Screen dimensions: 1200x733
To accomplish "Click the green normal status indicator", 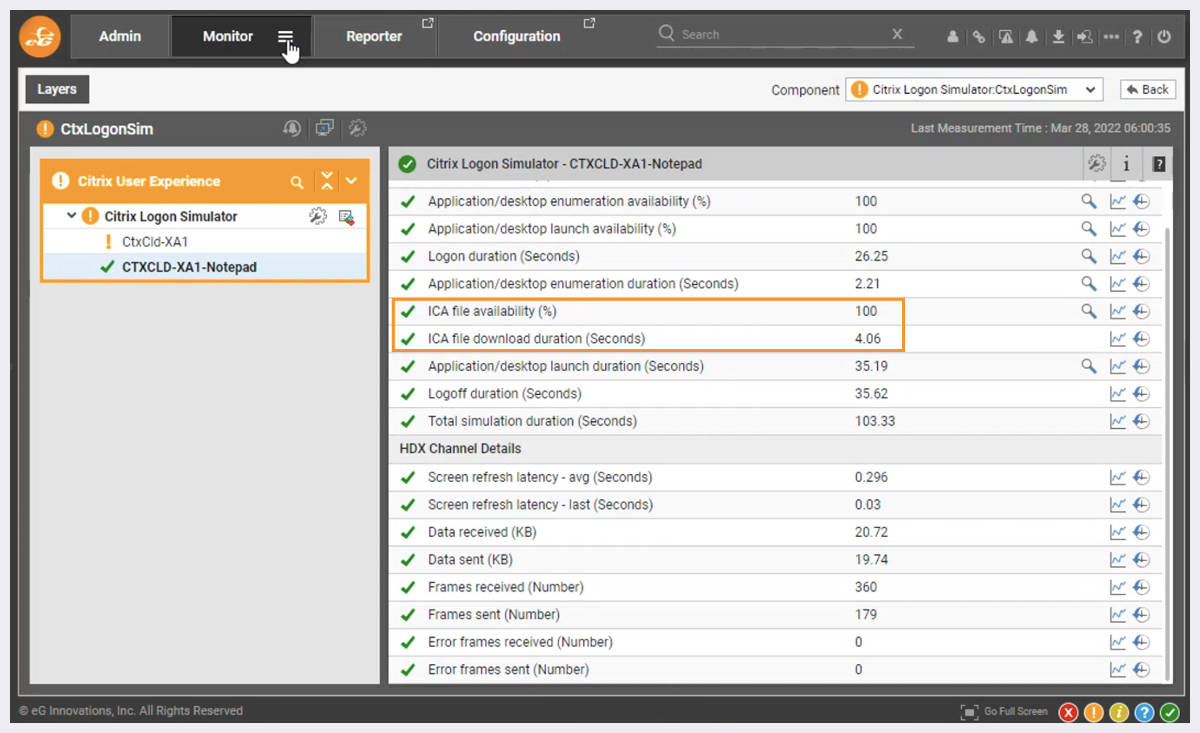I will click(x=1169, y=712).
